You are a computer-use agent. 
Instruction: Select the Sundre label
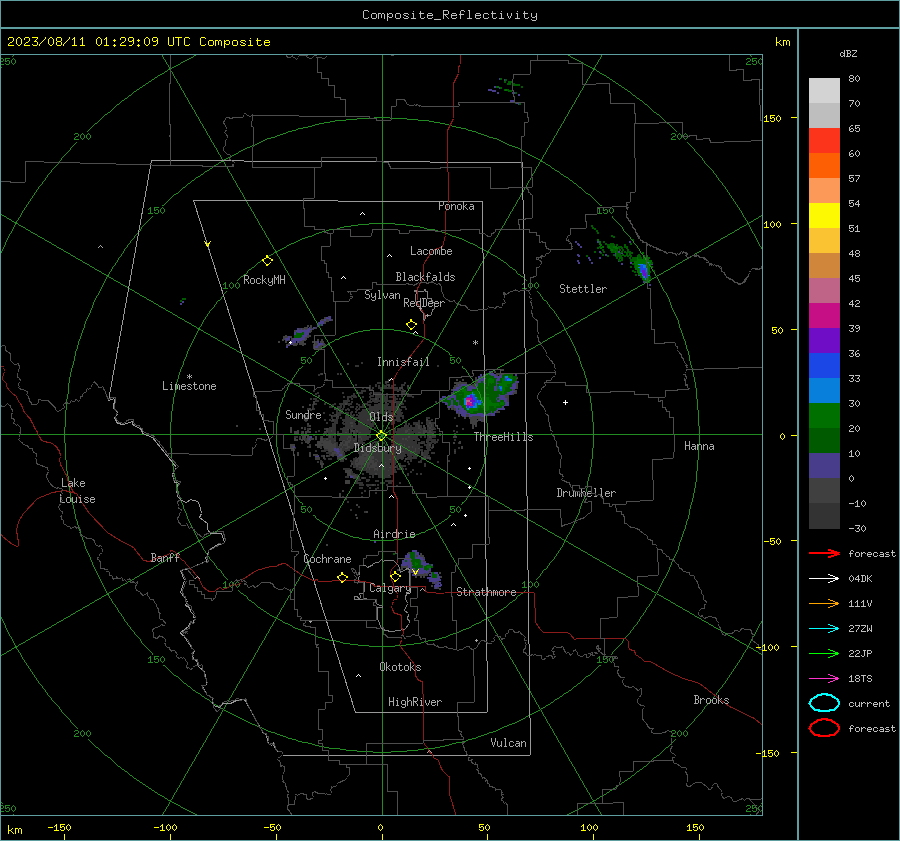click(x=303, y=414)
